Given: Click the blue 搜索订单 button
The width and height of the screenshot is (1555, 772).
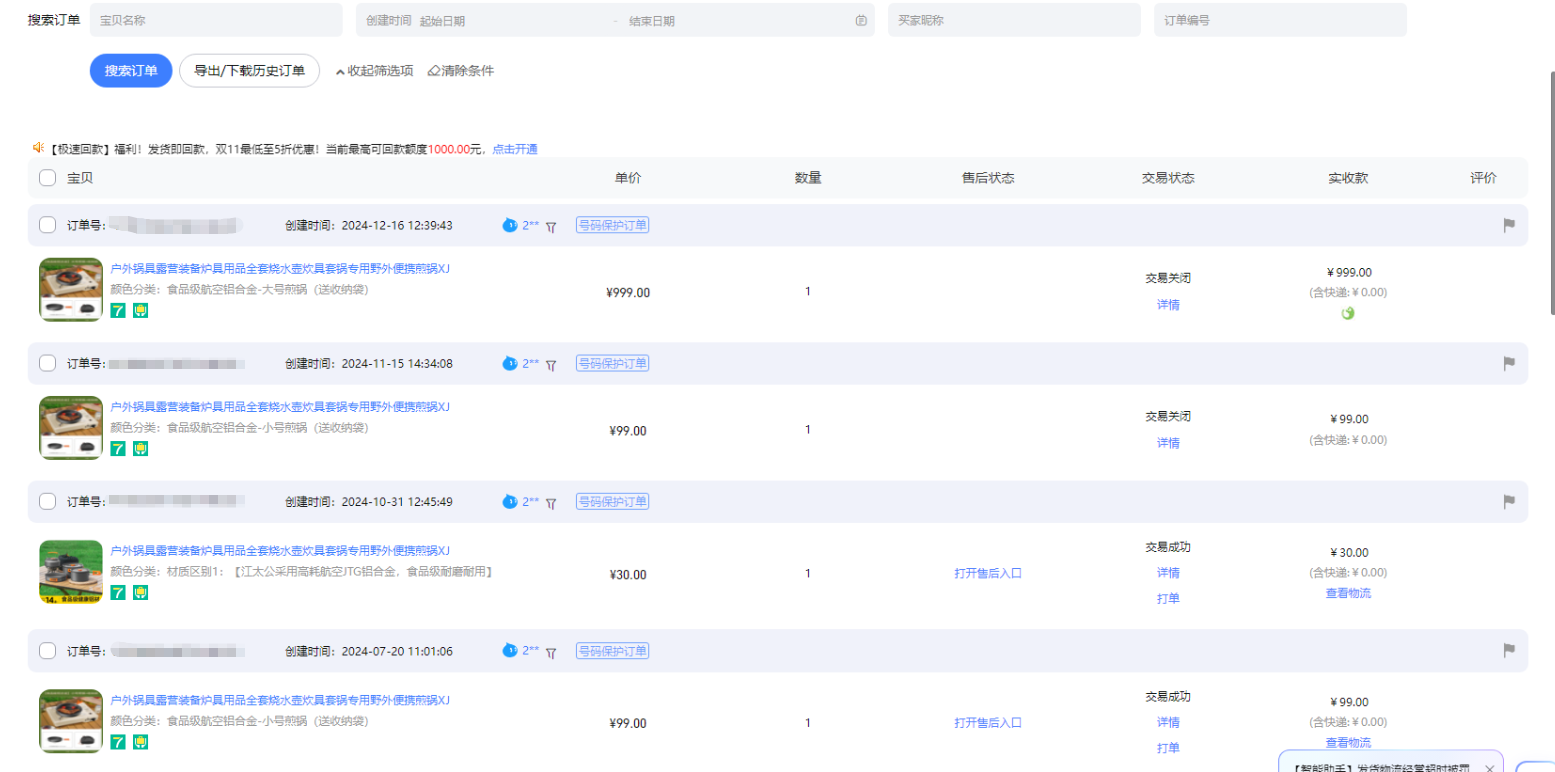Looking at the screenshot, I should [131, 71].
